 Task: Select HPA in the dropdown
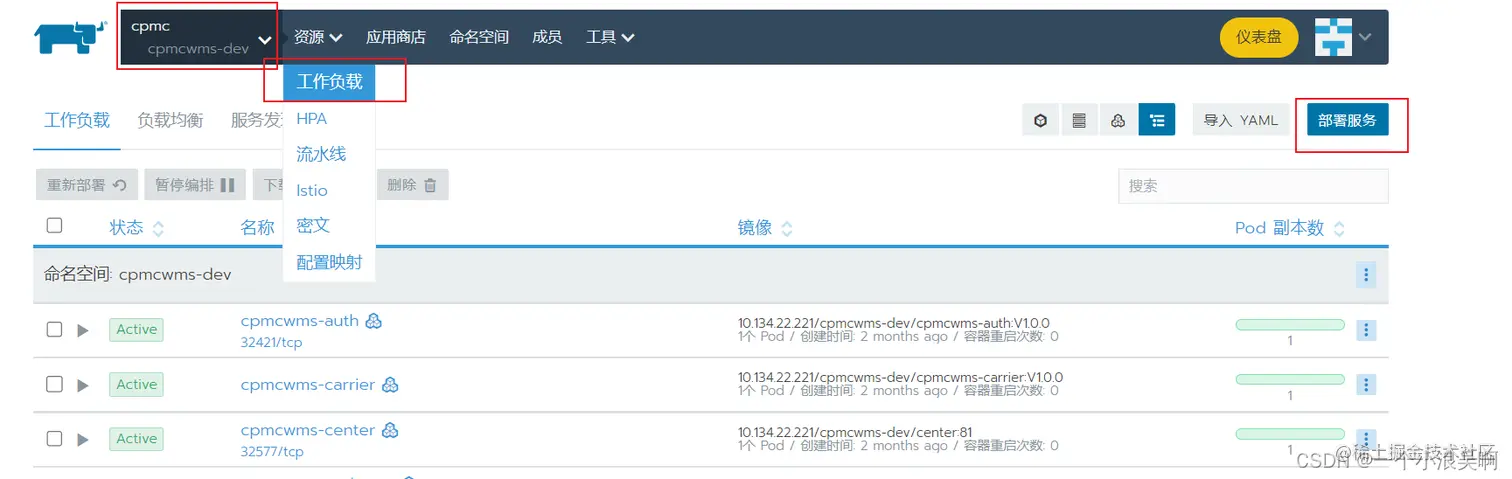click(312, 118)
